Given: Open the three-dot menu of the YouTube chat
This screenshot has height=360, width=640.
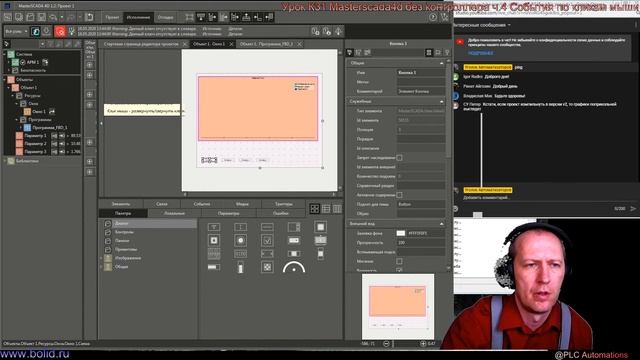Looking at the screenshot, I should coord(636,25).
